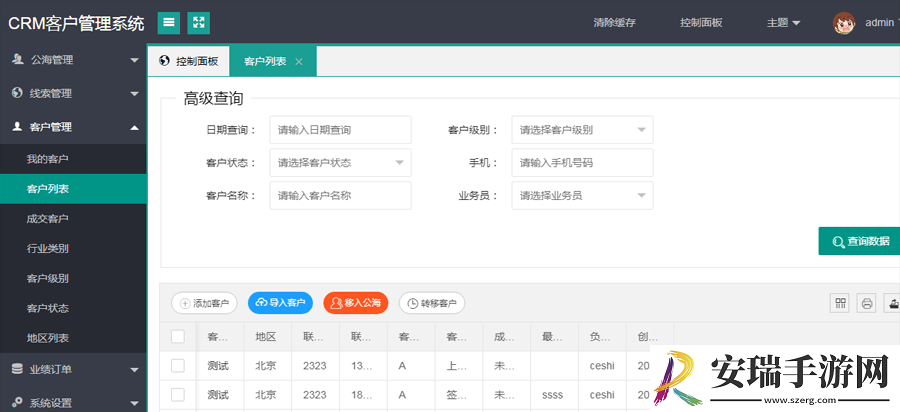The image size is (900, 412).
Task: Open 我的客户 in the sidebar
Action: pyautogui.click(x=73, y=159)
